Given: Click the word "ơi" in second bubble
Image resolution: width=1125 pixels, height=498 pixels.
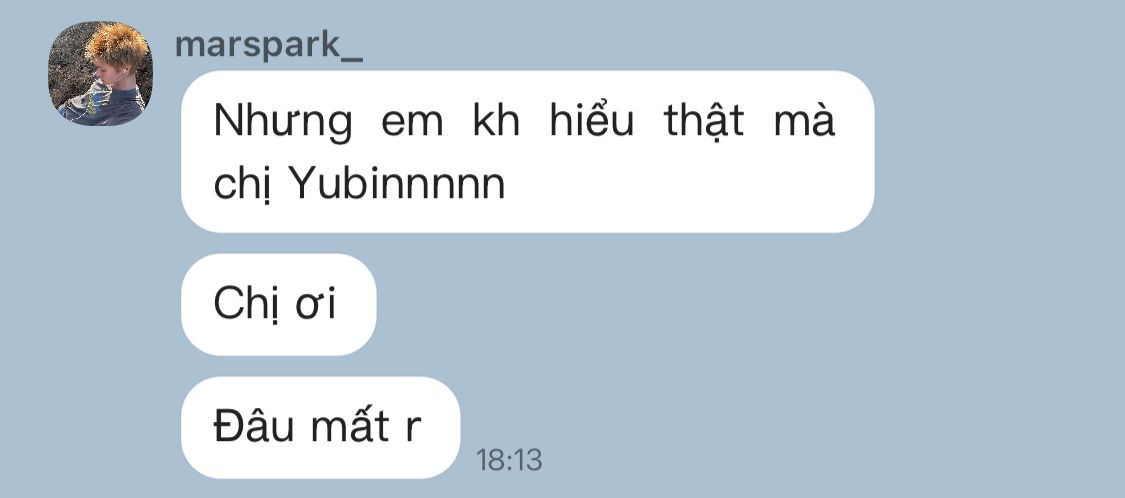Looking at the screenshot, I should pyautogui.click(x=316, y=306).
